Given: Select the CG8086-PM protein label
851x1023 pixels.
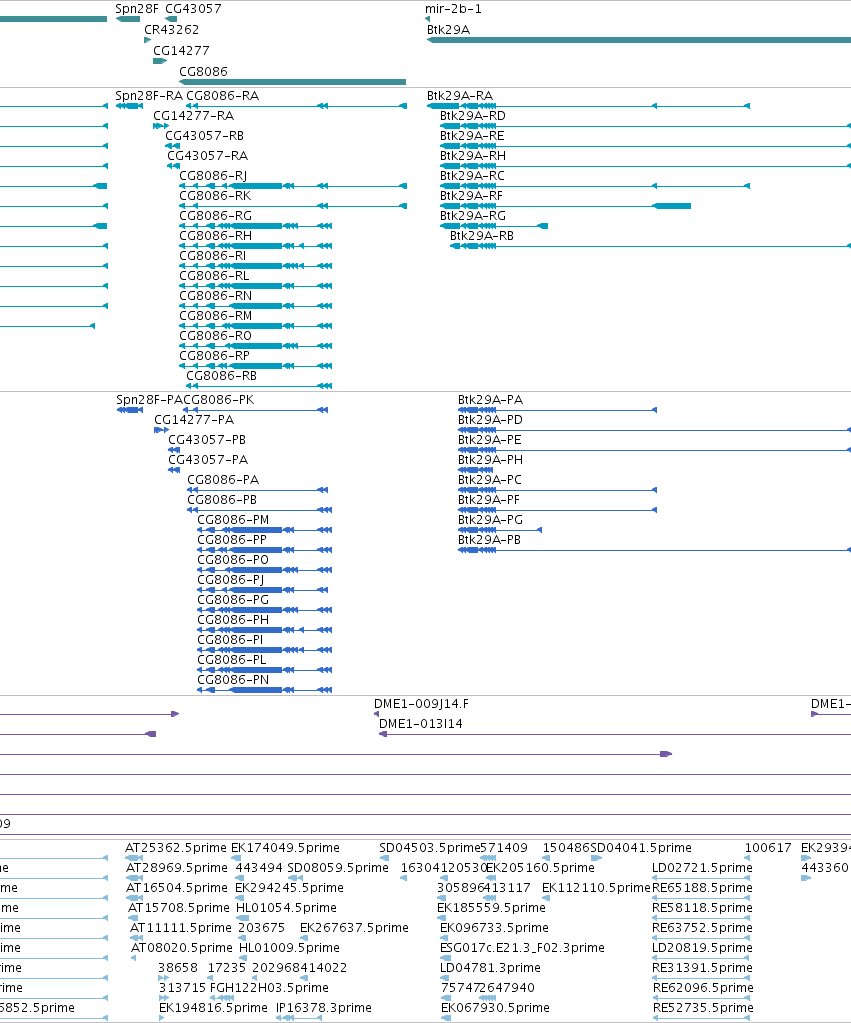Looking at the screenshot, I should coord(233,520).
